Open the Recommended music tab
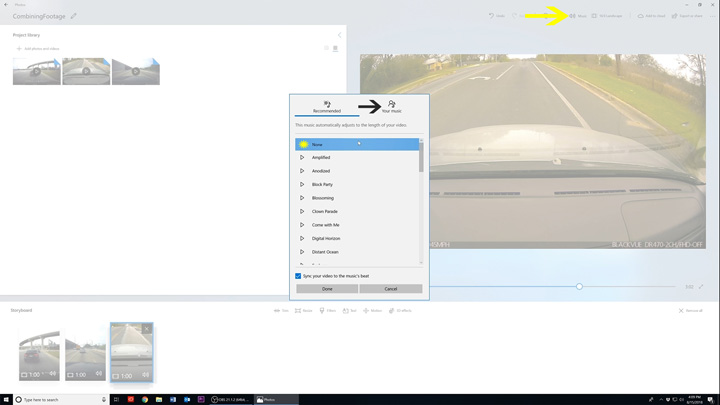 click(327, 106)
